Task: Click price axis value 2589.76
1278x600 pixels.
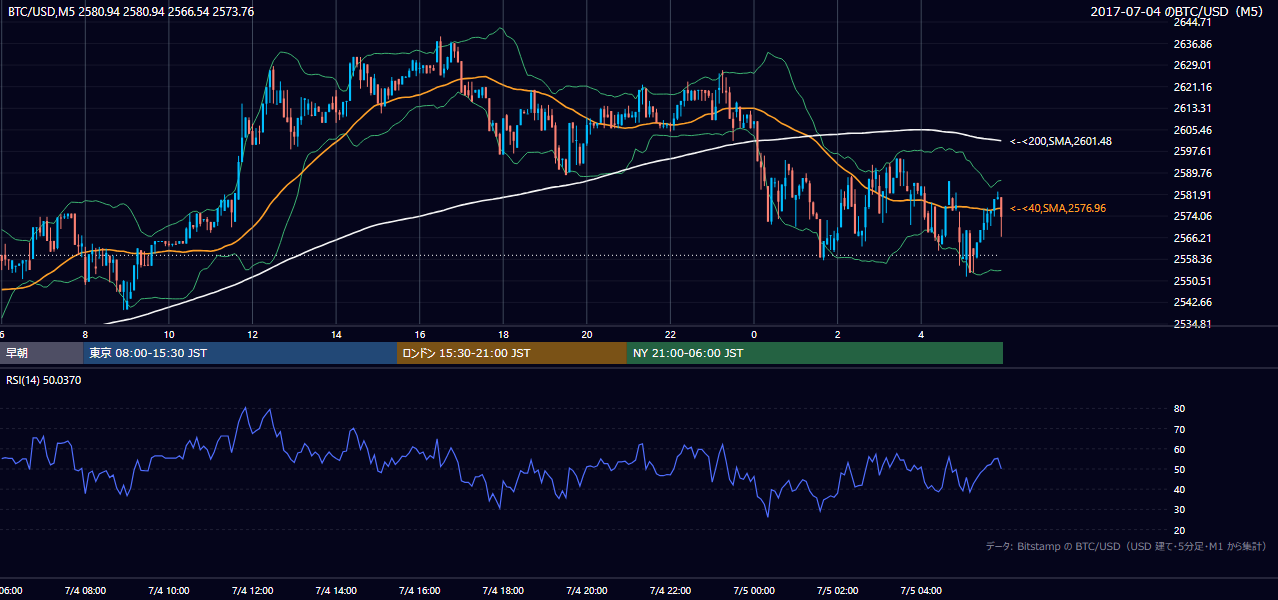Action: [x=1193, y=173]
